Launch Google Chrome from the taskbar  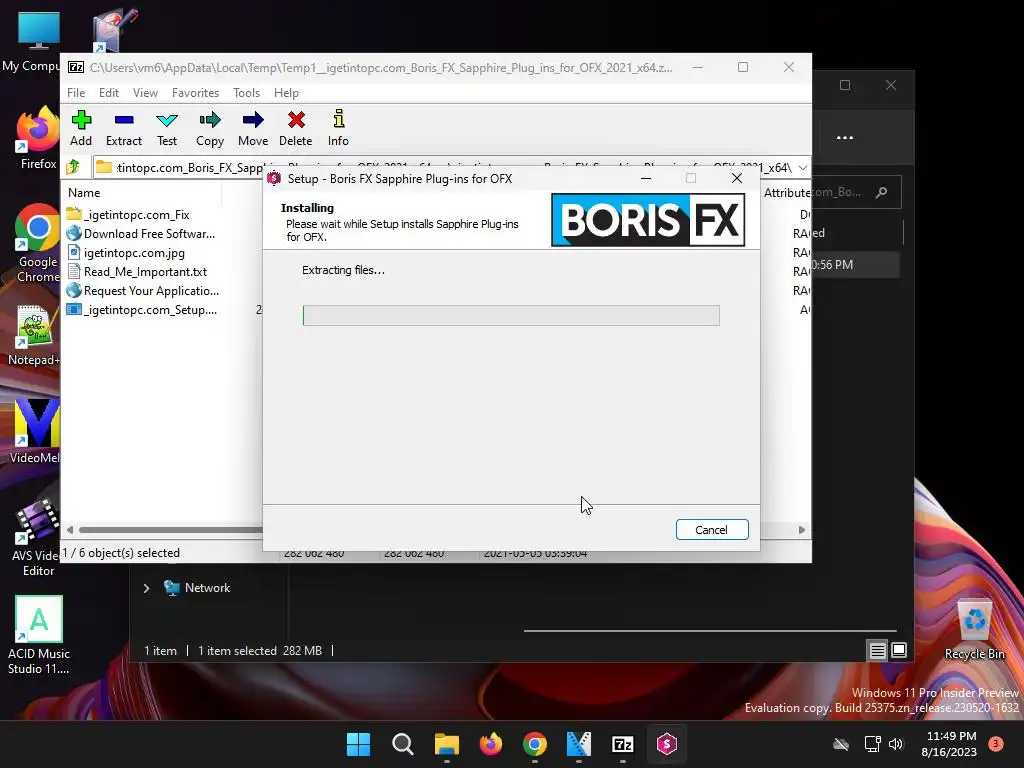coord(535,744)
